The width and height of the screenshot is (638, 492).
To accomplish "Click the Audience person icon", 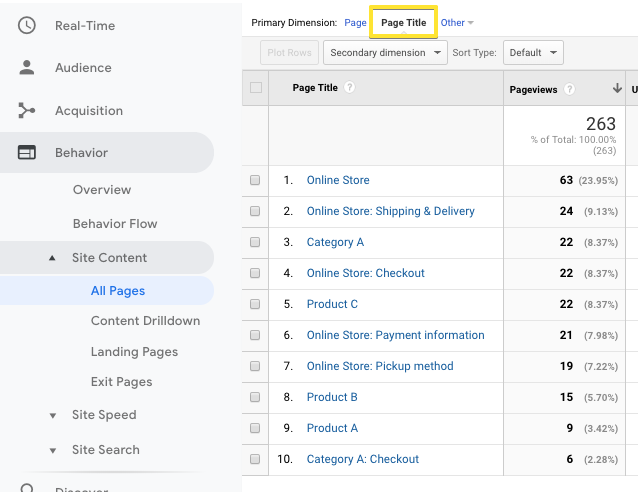I will pos(27,68).
